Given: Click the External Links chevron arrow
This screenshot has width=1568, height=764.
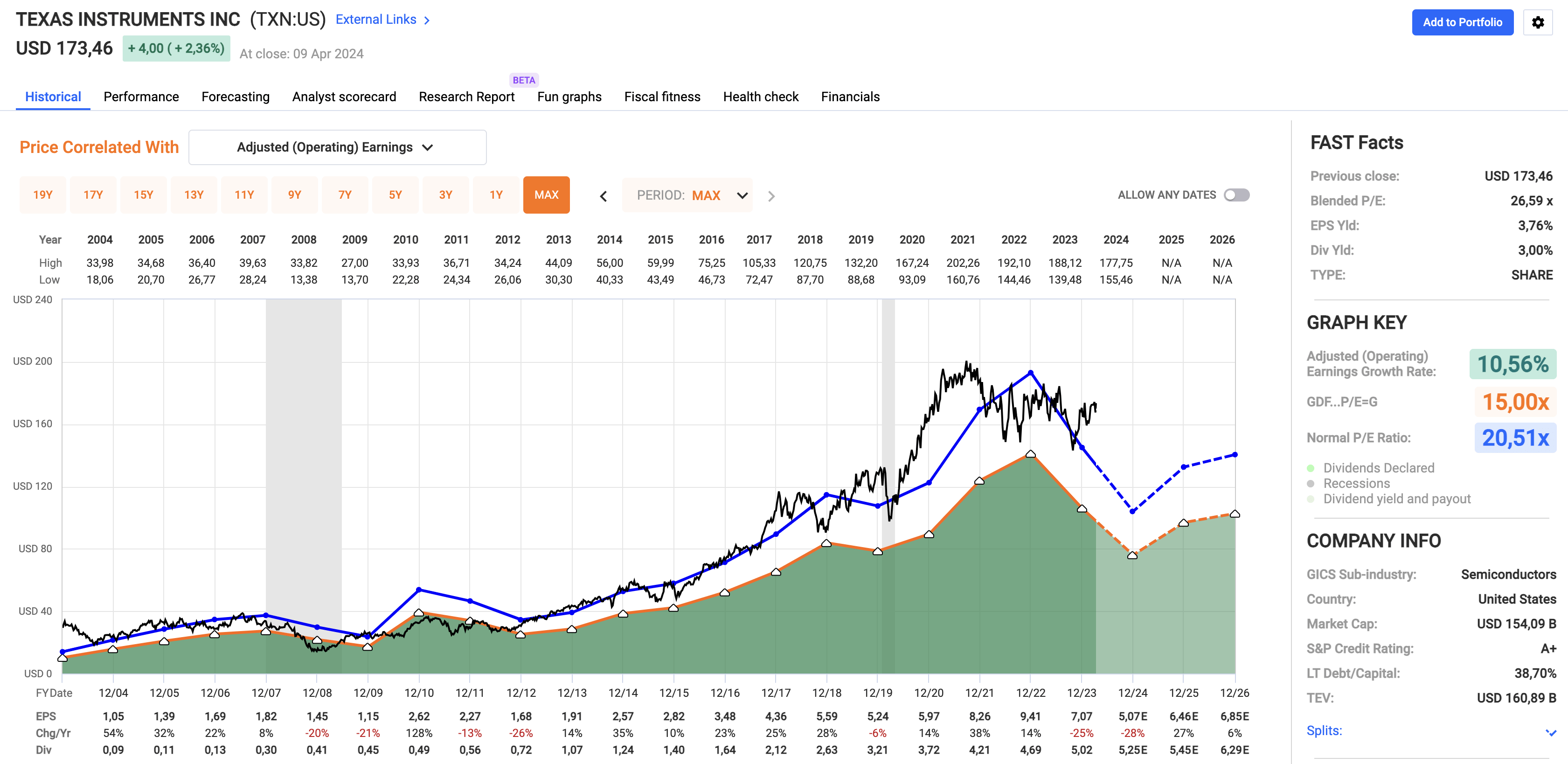Looking at the screenshot, I should point(427,20).
